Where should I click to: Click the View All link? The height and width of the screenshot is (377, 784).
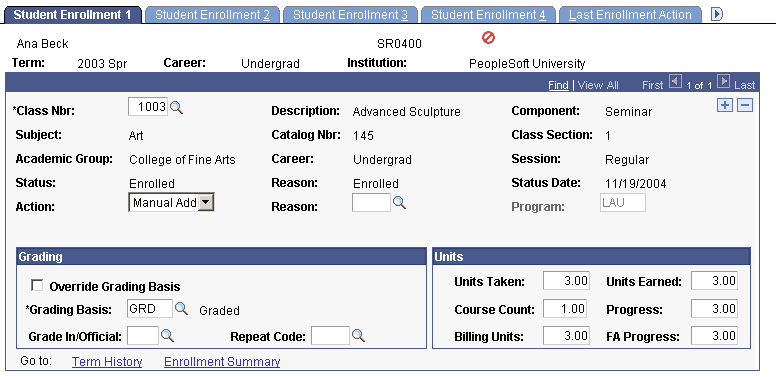[598, 86]
